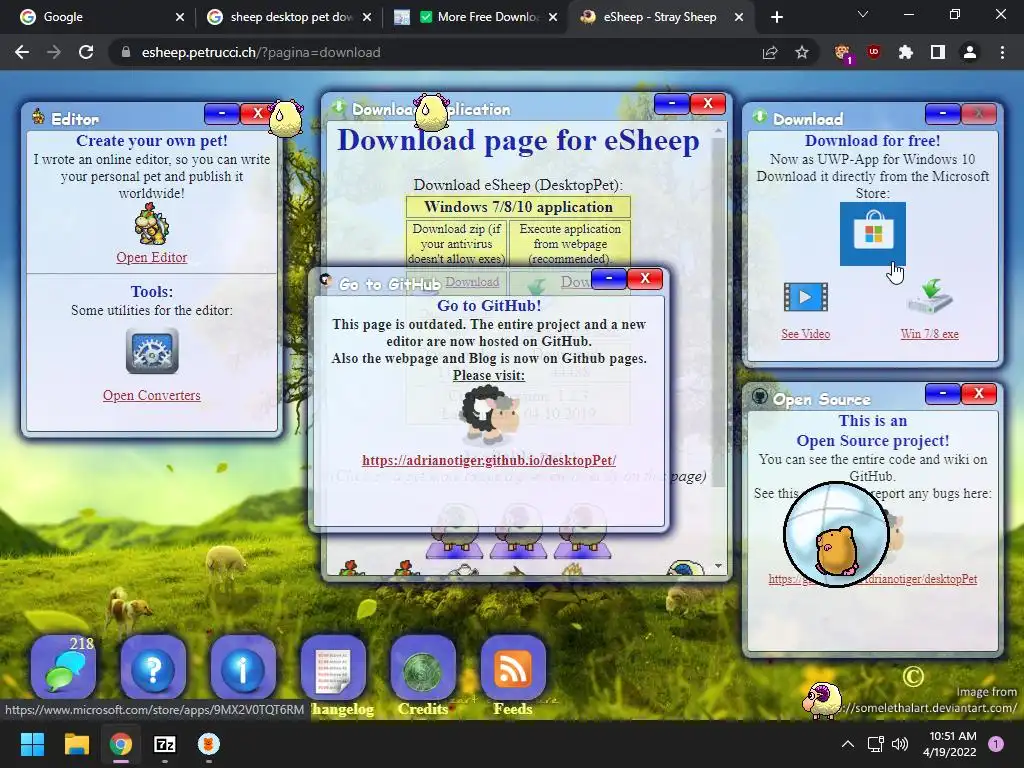The image size is (1024, 768).
Task: Open the Credits globe icon
Action: pyautogui.click(x=423, y=667)
